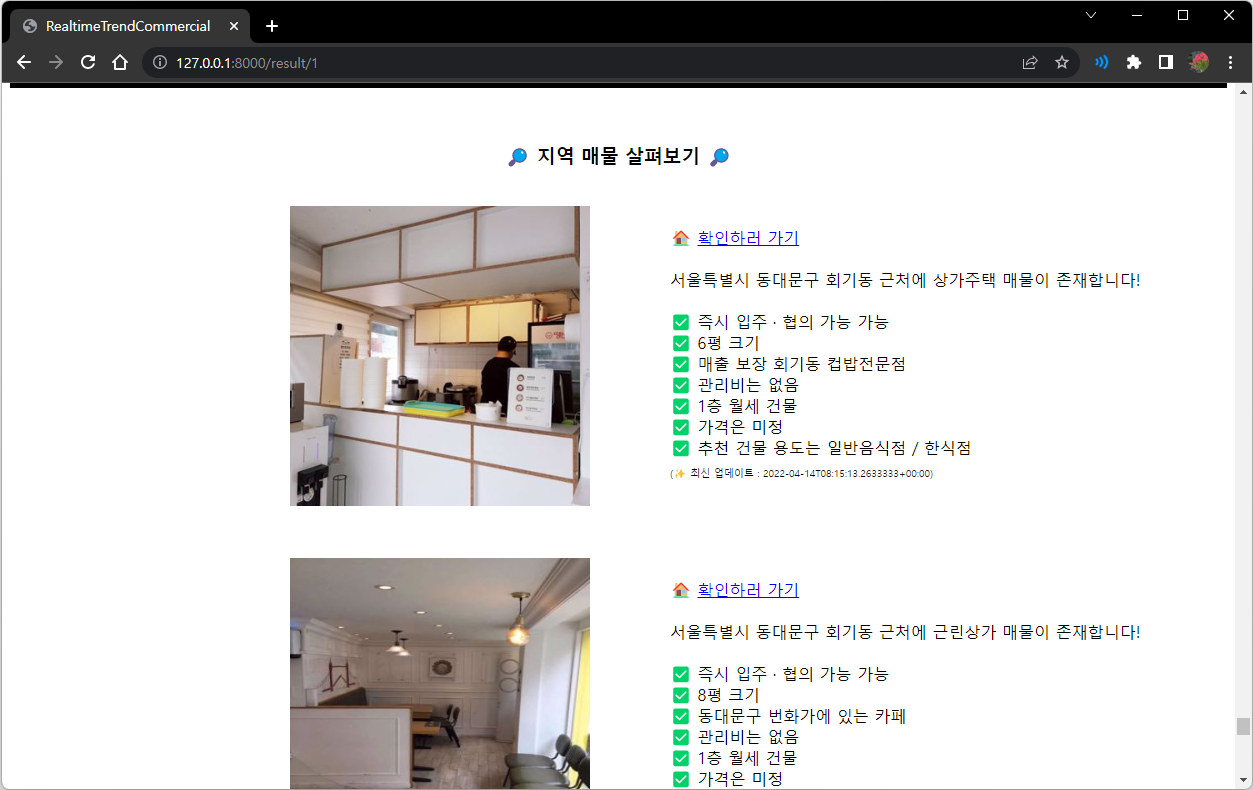
Task: Open second listing's 확인하러 가기 link
Action: [x=748, y=590]
